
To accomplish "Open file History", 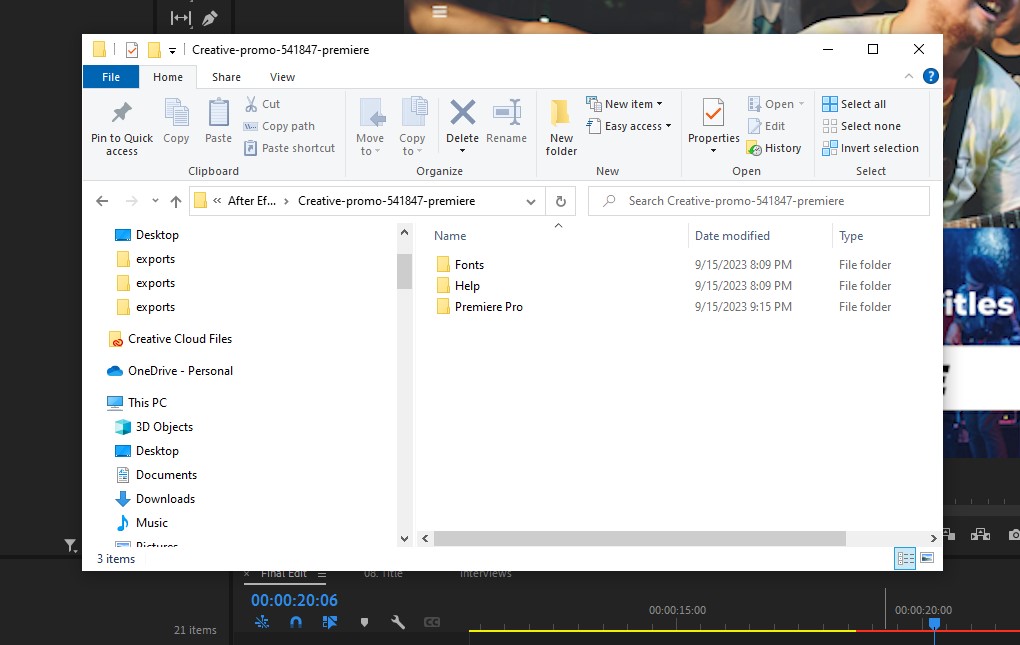I will tap(774, 148).
